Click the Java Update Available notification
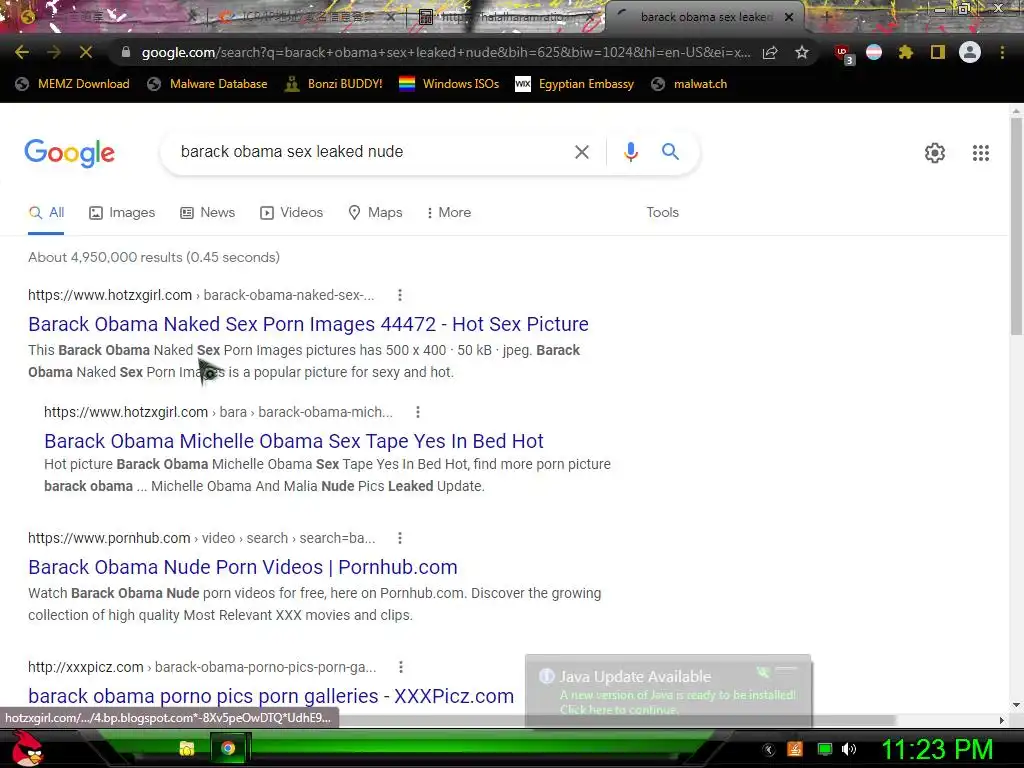 click(667, 691)
